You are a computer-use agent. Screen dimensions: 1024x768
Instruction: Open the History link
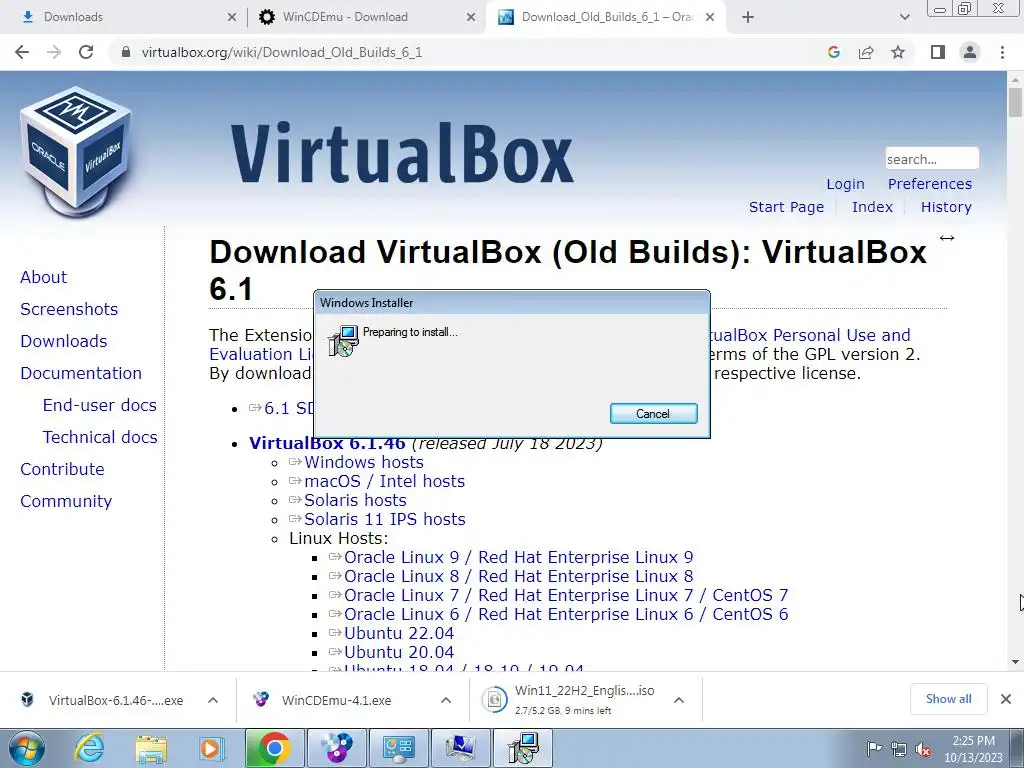tap(946, 207)
